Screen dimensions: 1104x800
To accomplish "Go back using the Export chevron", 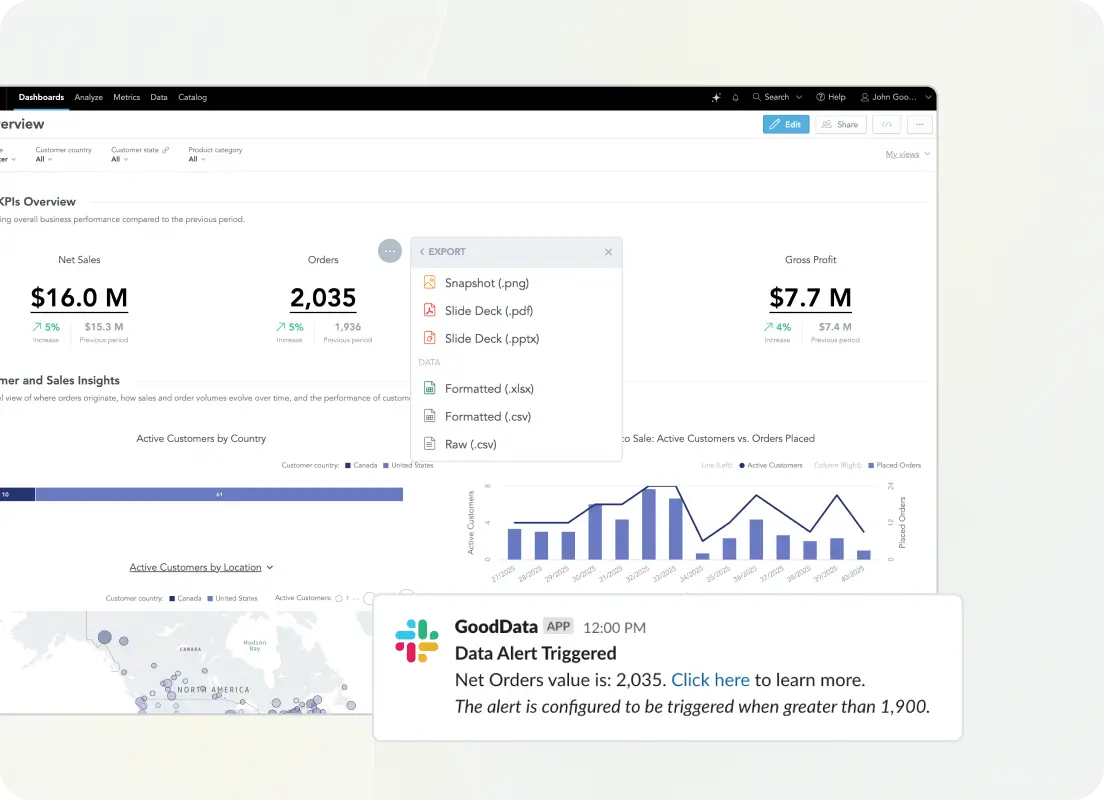I will (x=422, y=252).
